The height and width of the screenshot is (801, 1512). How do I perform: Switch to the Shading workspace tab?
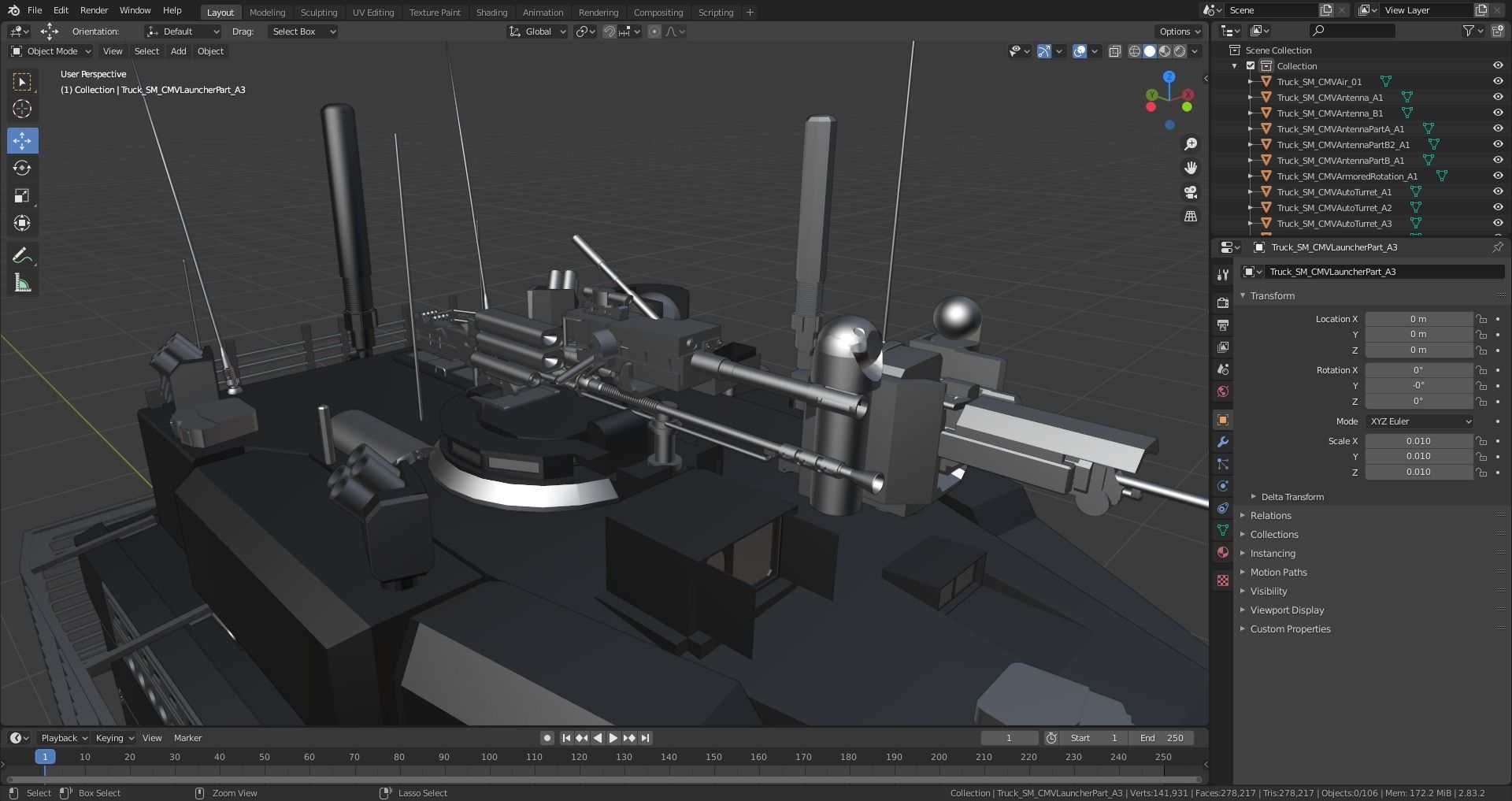(491, 13)
